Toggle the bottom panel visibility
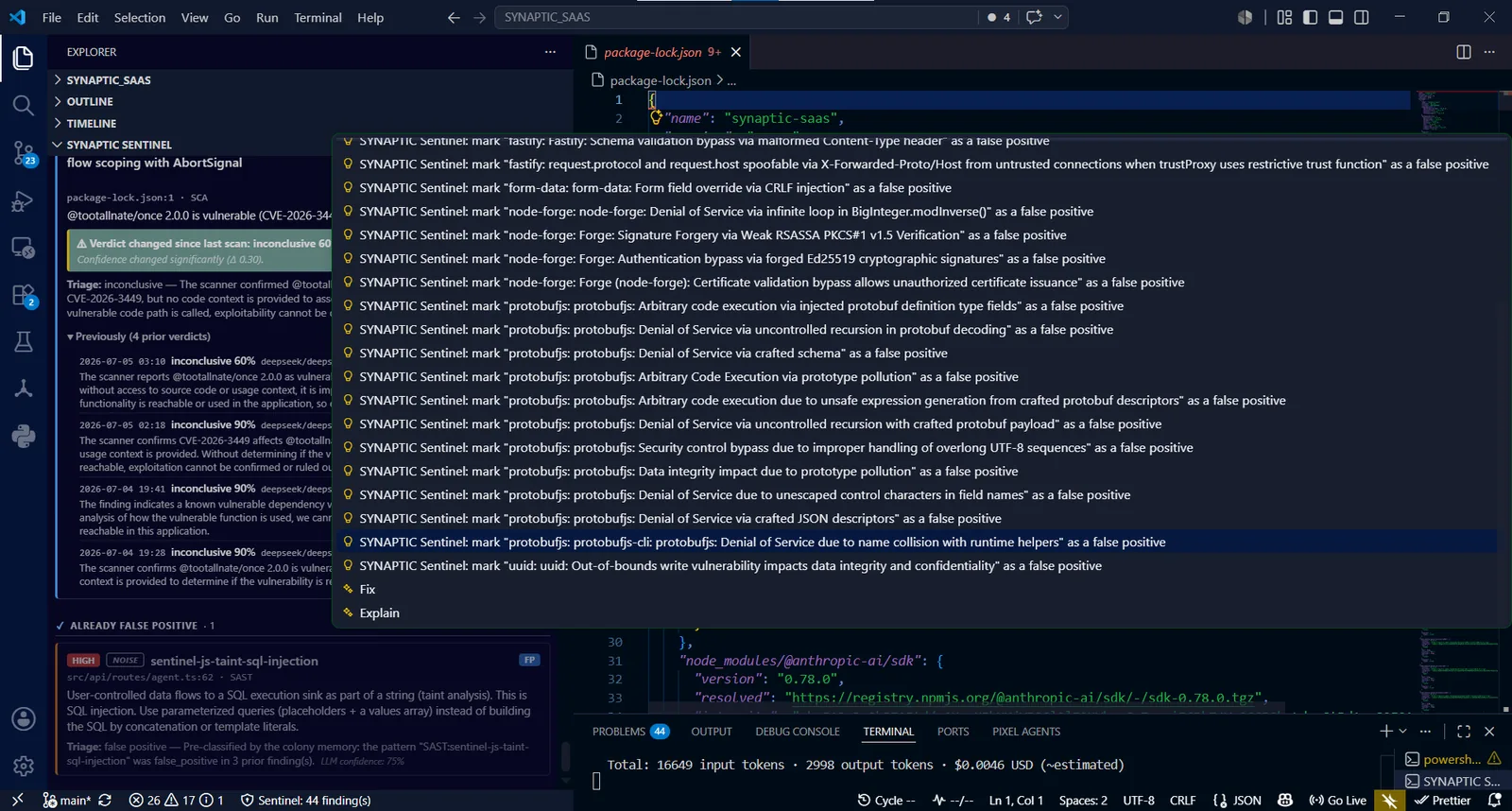 pyautogui.click(x=1335, y=17)
